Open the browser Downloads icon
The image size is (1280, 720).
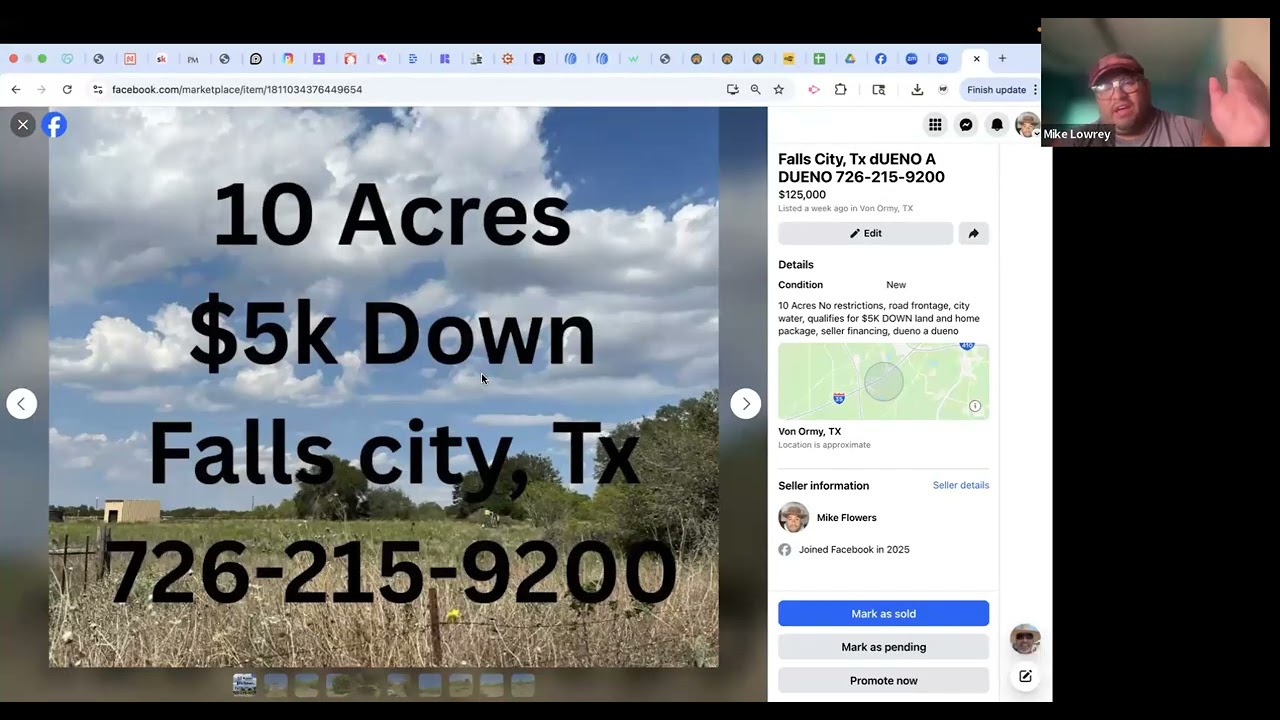(917, 89)
